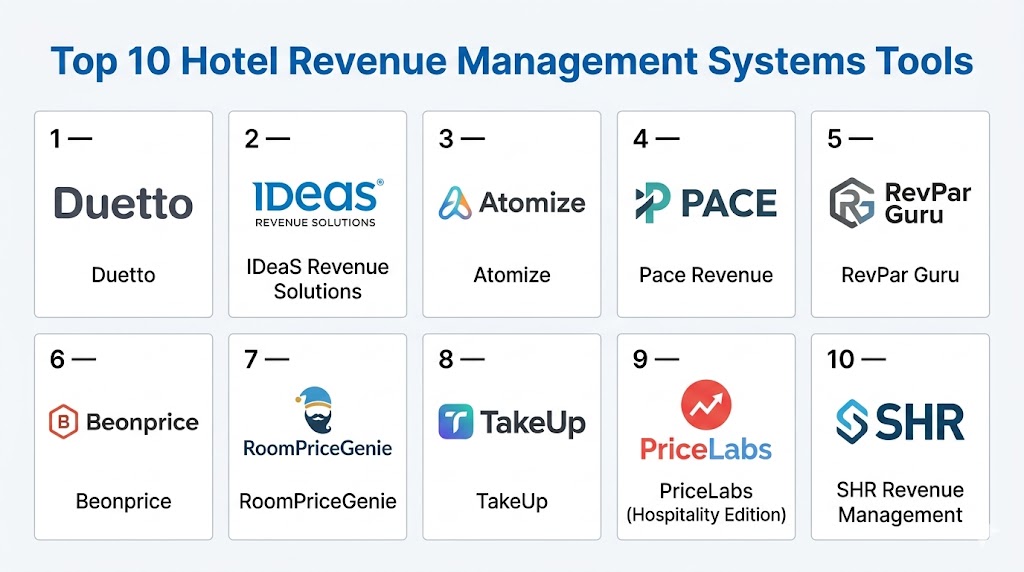Viewport: 1024px width, 572px height.
Task: Click the PACE arrow logo icon
Action: (651, 203)
